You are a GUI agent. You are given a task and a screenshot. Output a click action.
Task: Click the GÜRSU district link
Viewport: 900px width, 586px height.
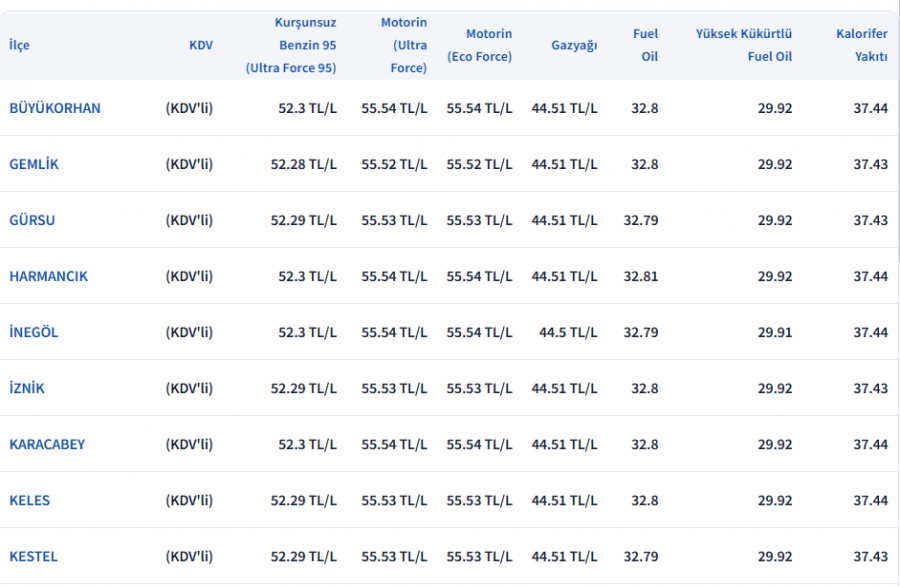32,220
